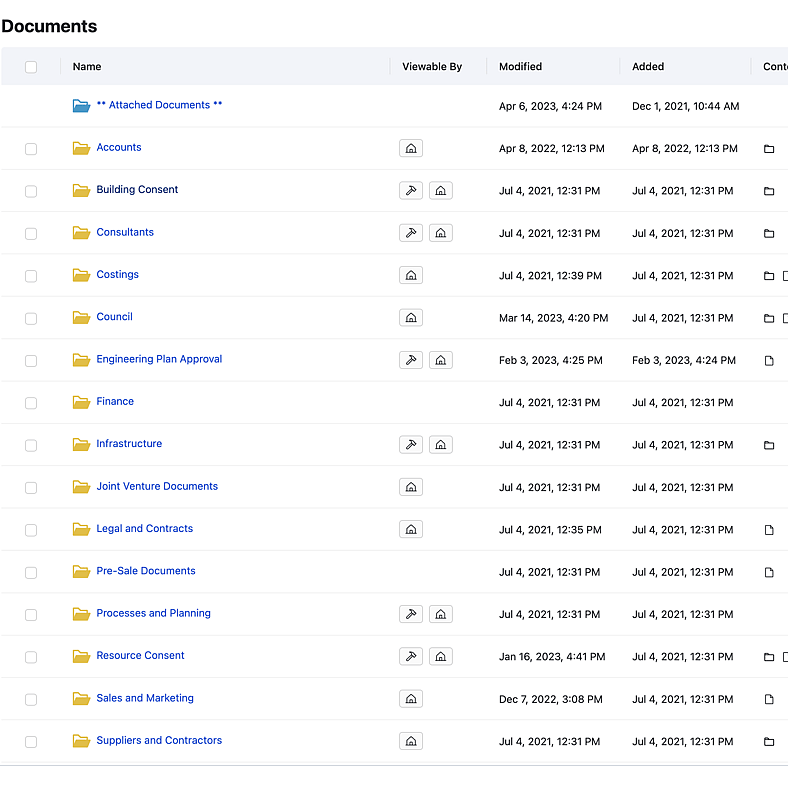Click the file contents icon in Engineering Plan Approval row
This screenshot has width=788, height=788.
(769, 361)
